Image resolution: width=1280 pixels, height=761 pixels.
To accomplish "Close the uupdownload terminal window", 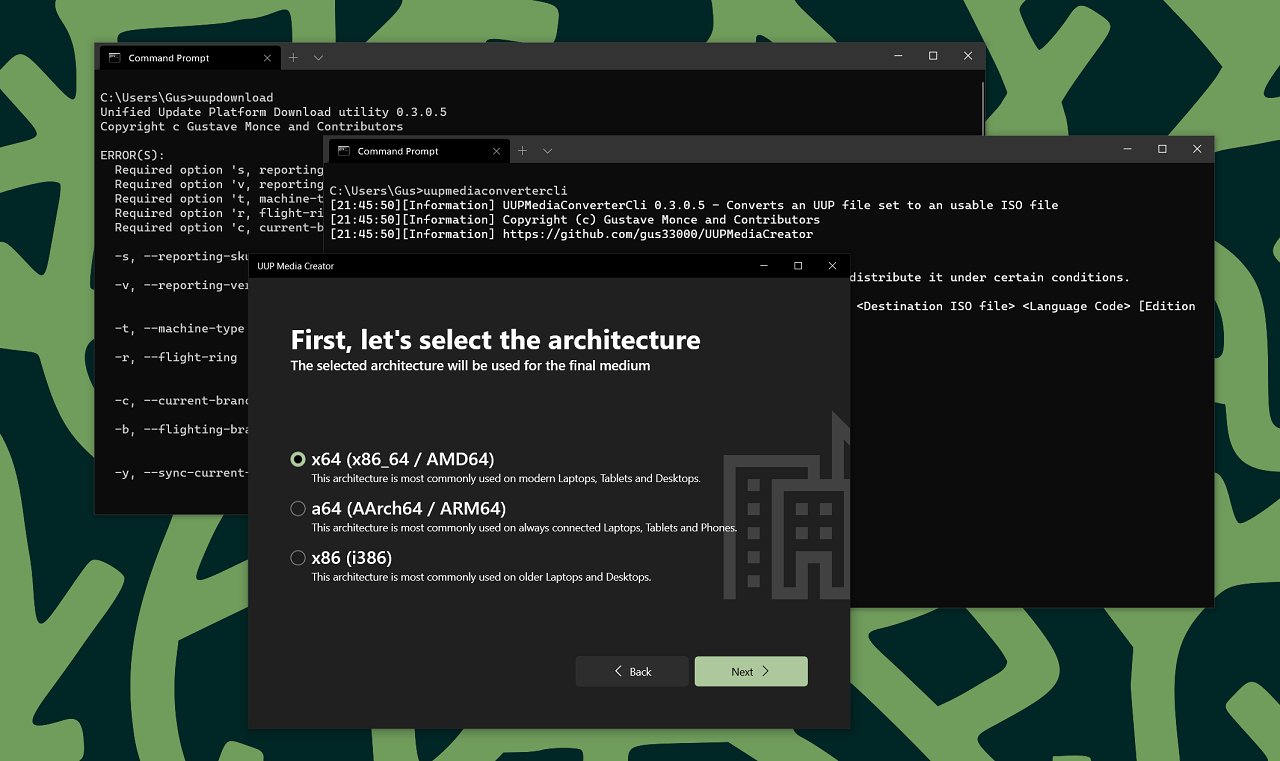I will [968, 56].
